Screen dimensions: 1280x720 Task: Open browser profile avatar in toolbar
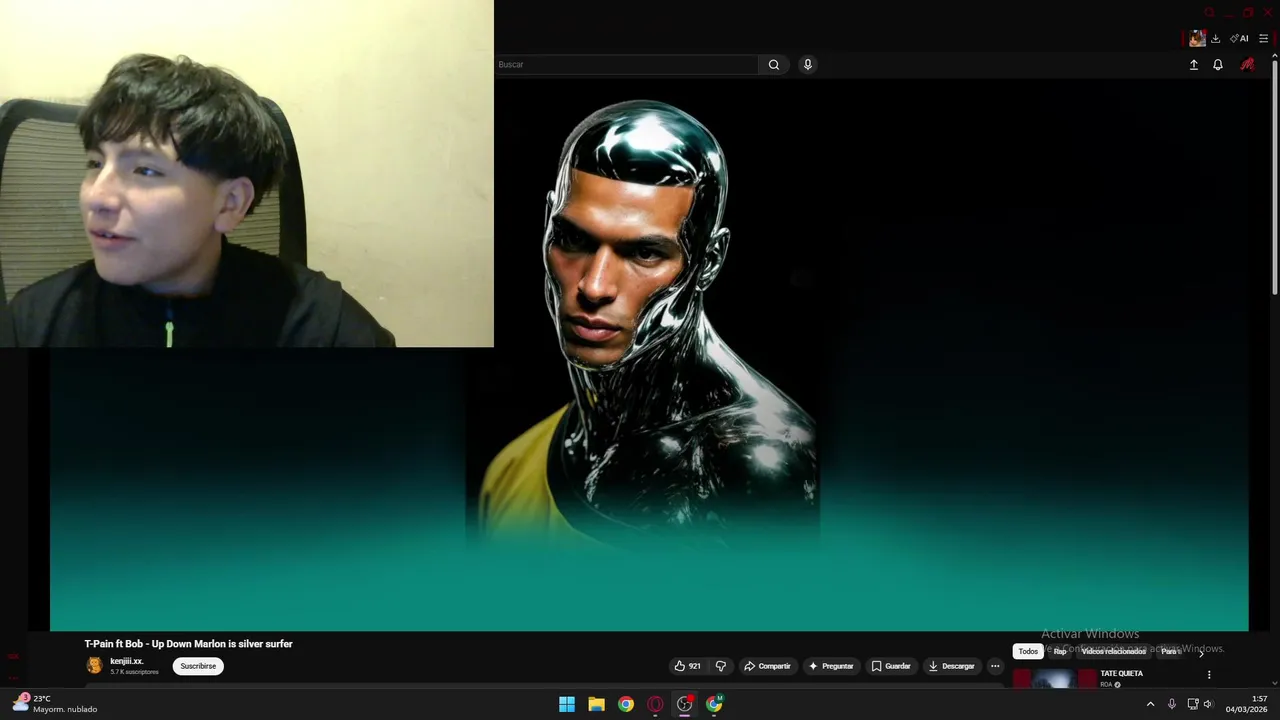(x=1197, y=38)
